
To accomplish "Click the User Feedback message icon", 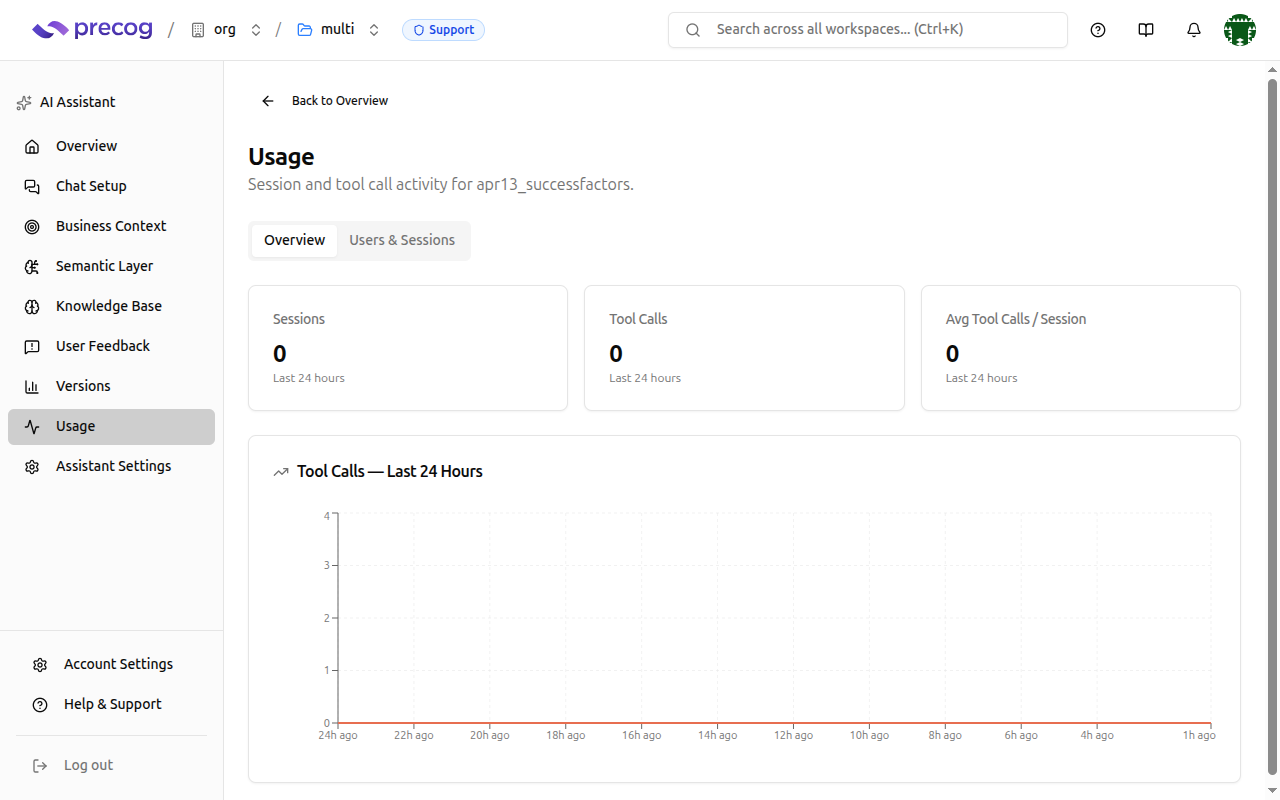I will click(32, 346).
